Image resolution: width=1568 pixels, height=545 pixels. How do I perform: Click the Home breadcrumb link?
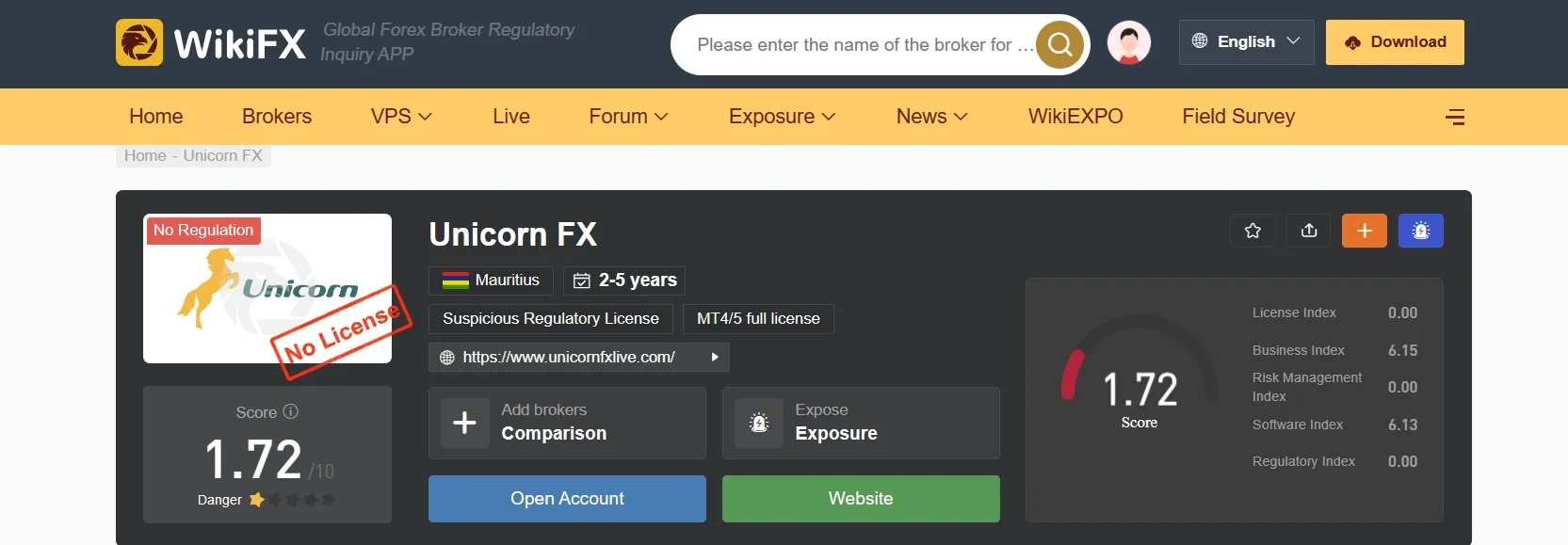145,155
